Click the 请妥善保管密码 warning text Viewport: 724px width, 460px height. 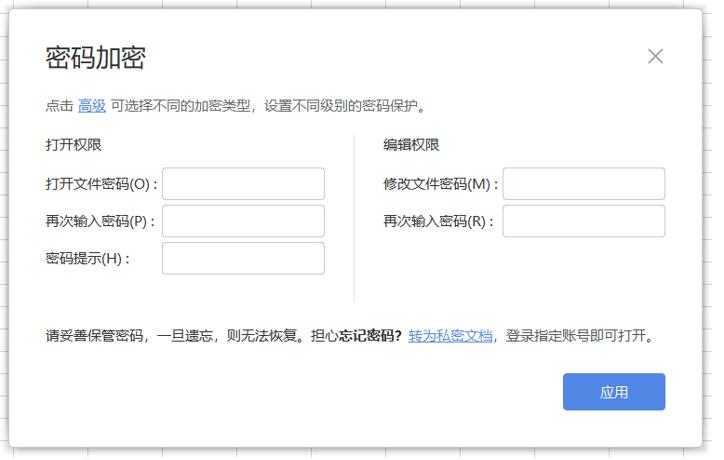(x=94, y=336)
